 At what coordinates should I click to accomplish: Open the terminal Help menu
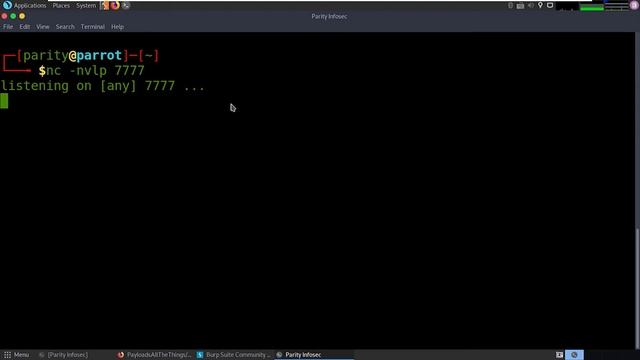117,27
